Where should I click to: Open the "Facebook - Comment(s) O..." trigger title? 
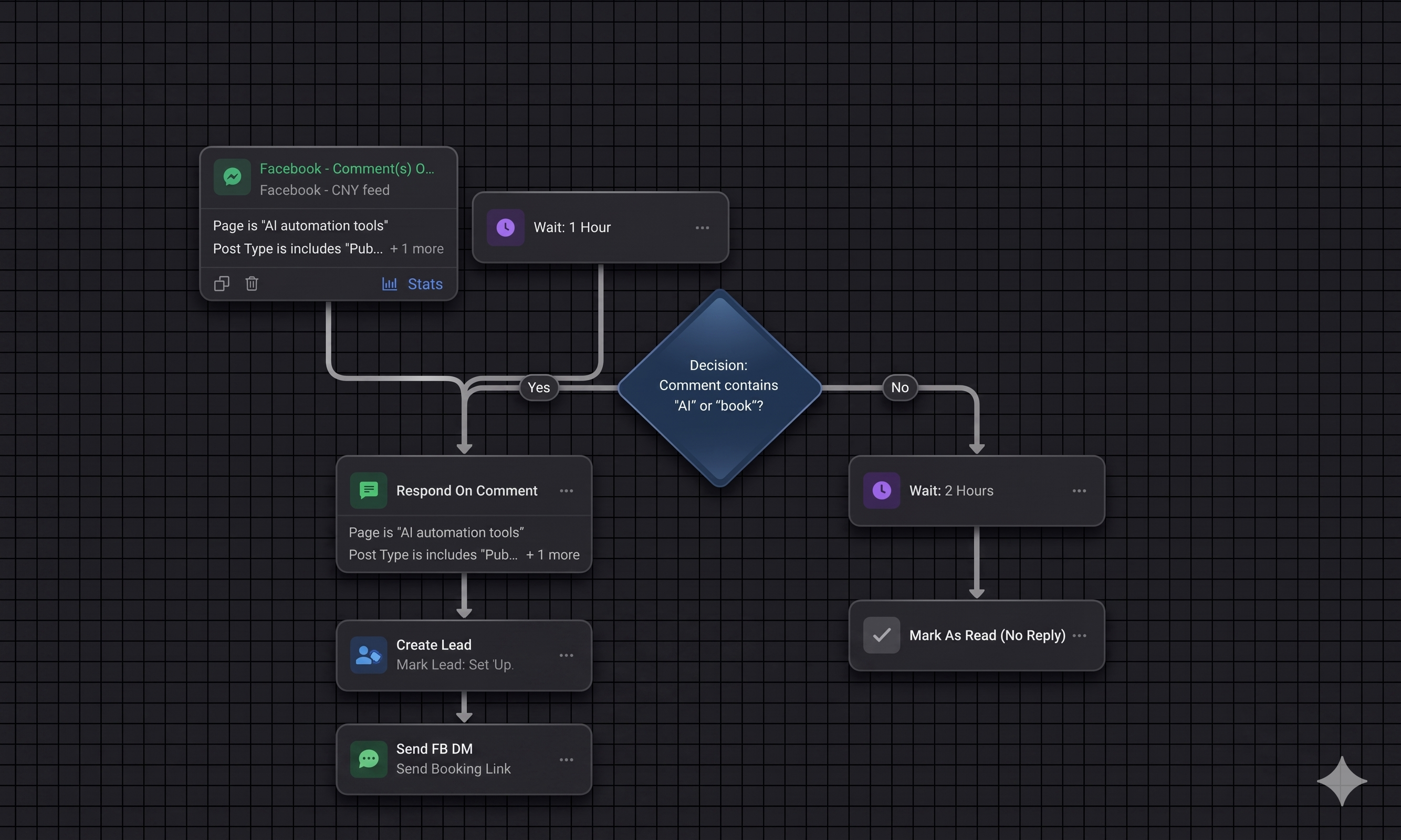(x=347, y=169)
